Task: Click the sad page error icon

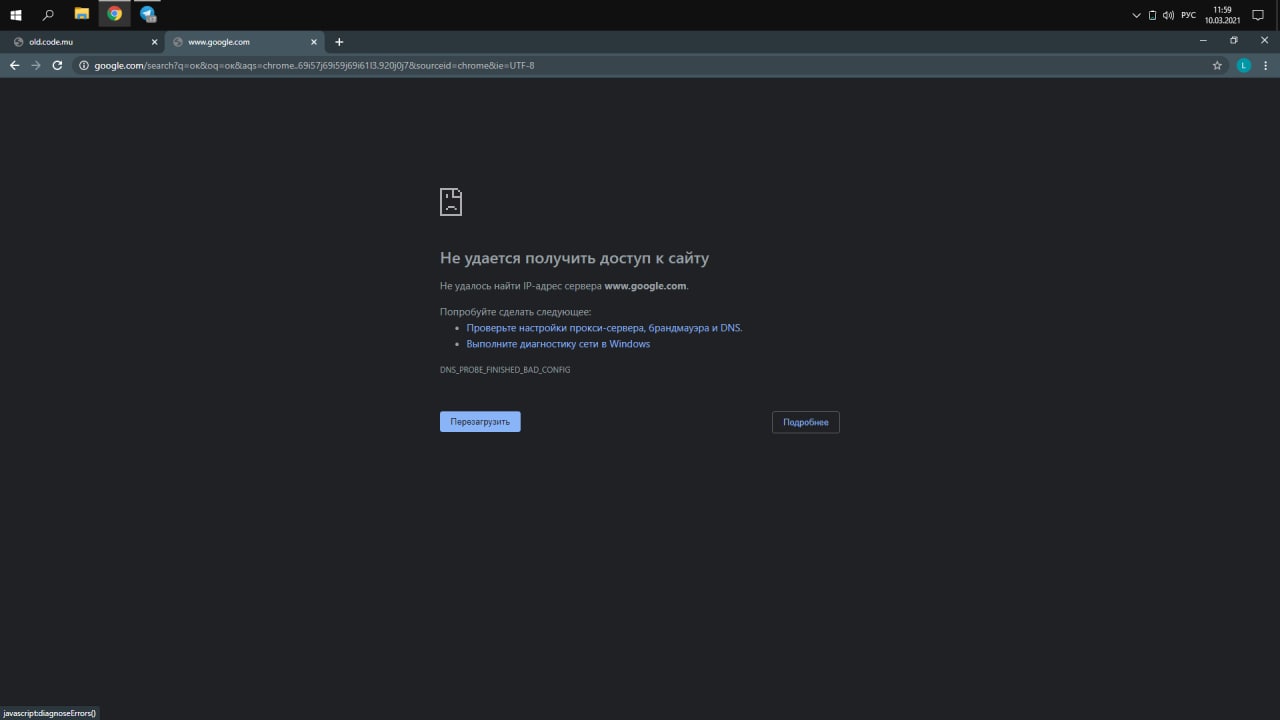Action: pyautogui.click(x=451, y=201)
